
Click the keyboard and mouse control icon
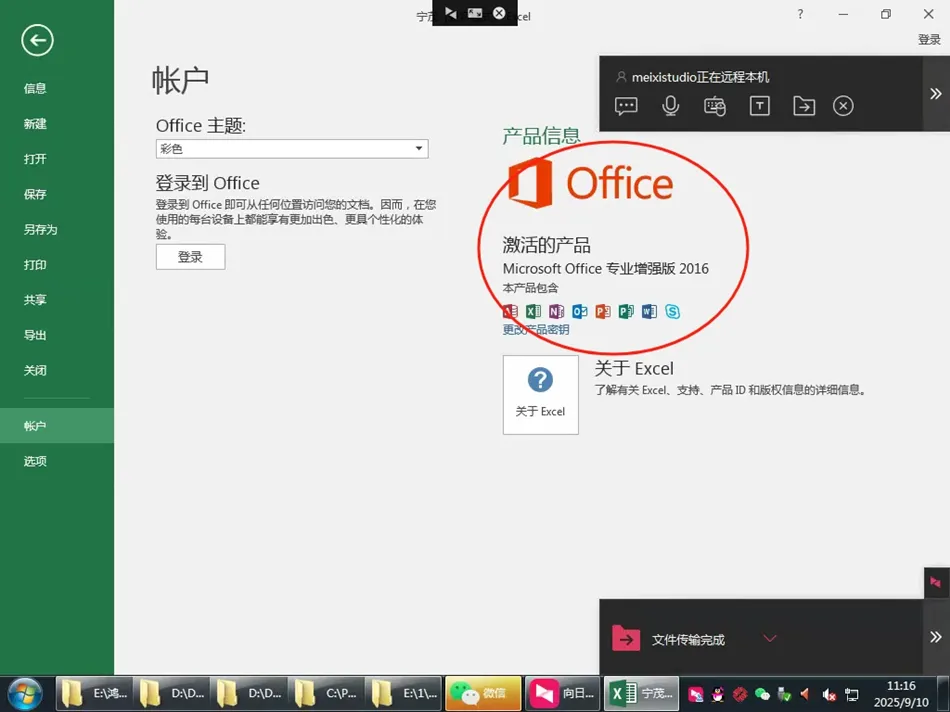[715, 106]
